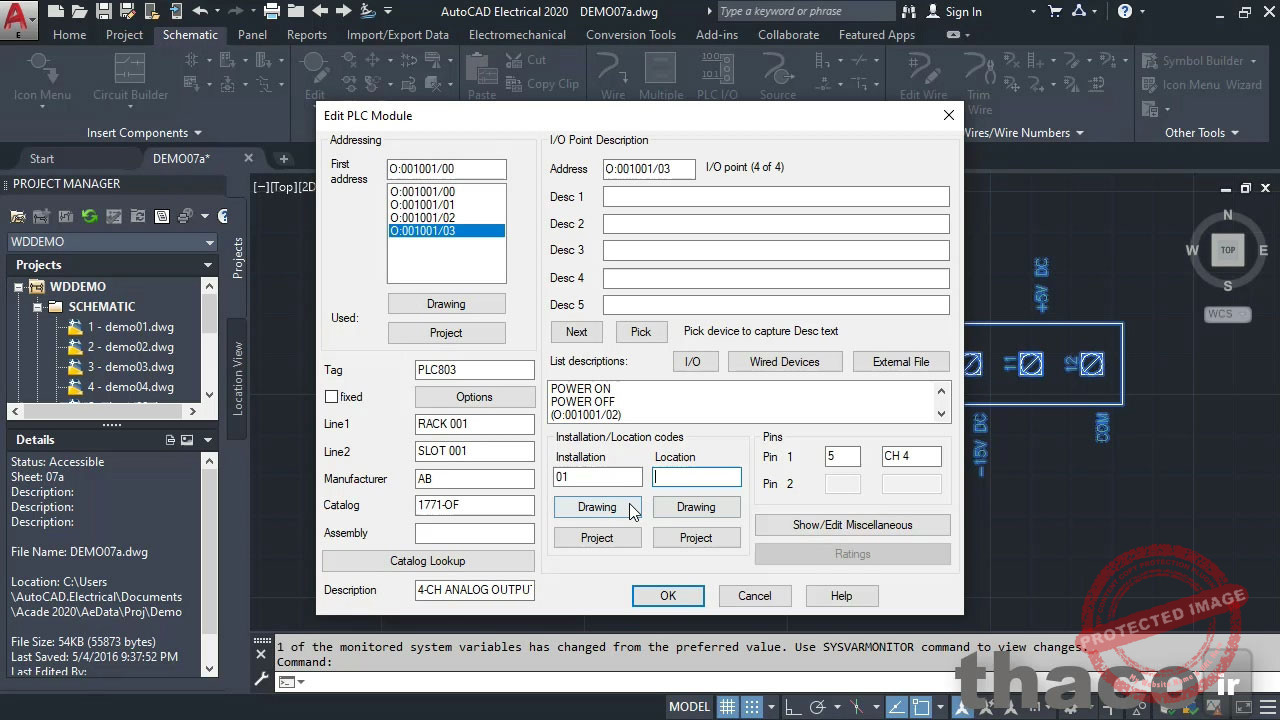The image size is (1280, 720).
Task: Switch to the Panel ribbon tab
Action: pos(252,35)
